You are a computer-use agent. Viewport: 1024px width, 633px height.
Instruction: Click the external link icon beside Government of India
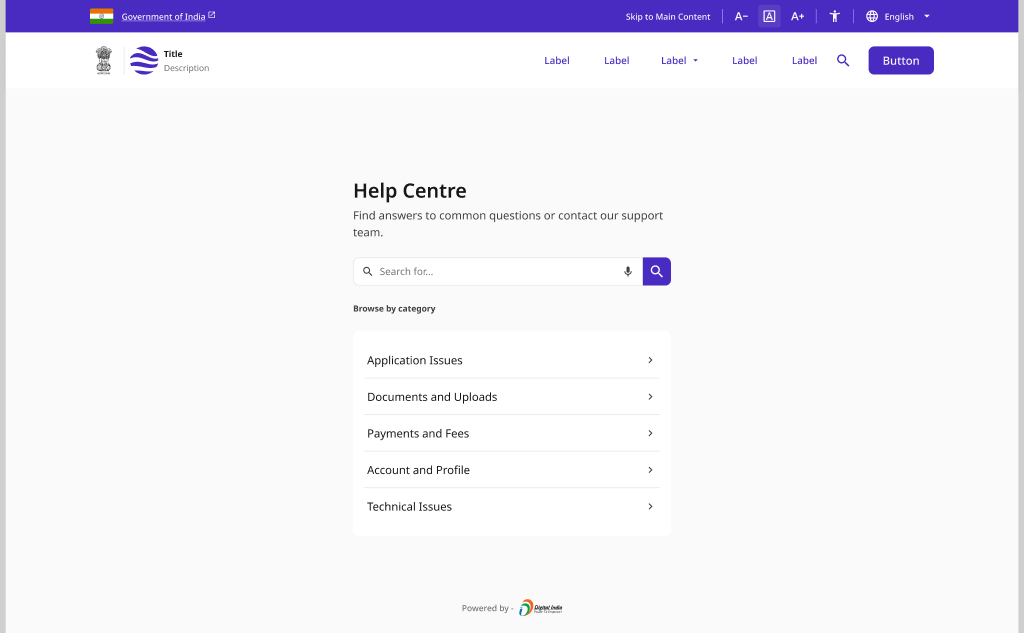(212, 15)
